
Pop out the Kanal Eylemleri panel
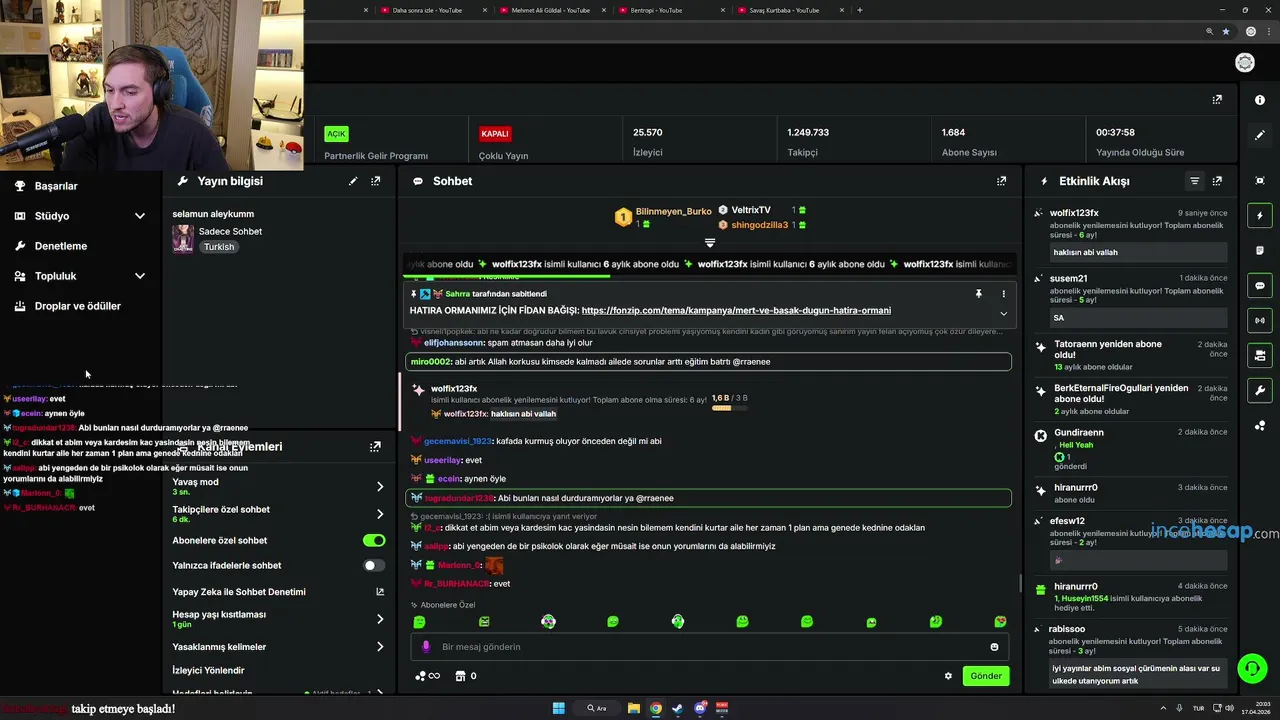[x=375, y=447]
